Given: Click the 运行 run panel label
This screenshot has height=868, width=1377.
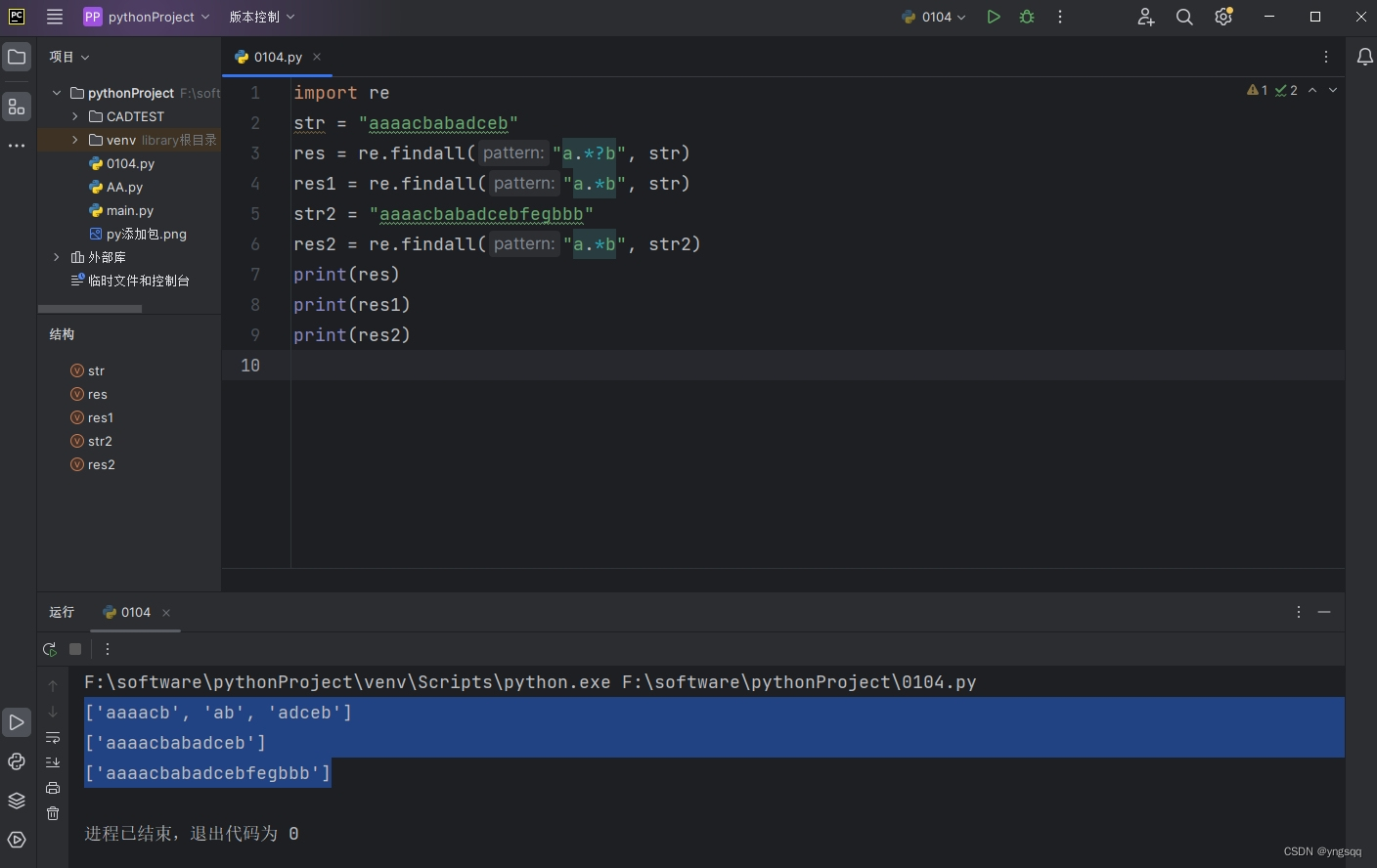Looking at the screenshot, I should pyautogui.click(x=62, y=612).
